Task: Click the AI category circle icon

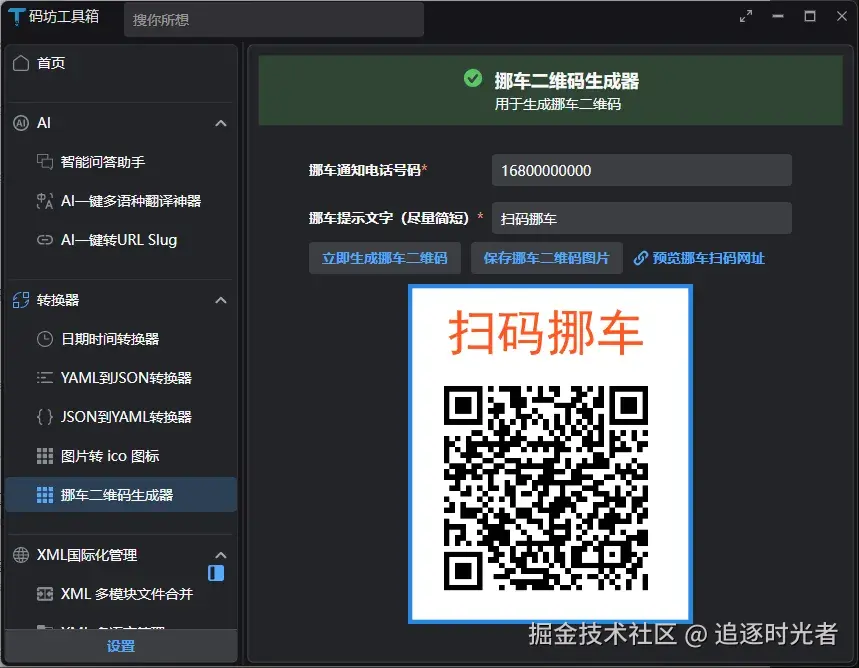Action: coord(21,123)
